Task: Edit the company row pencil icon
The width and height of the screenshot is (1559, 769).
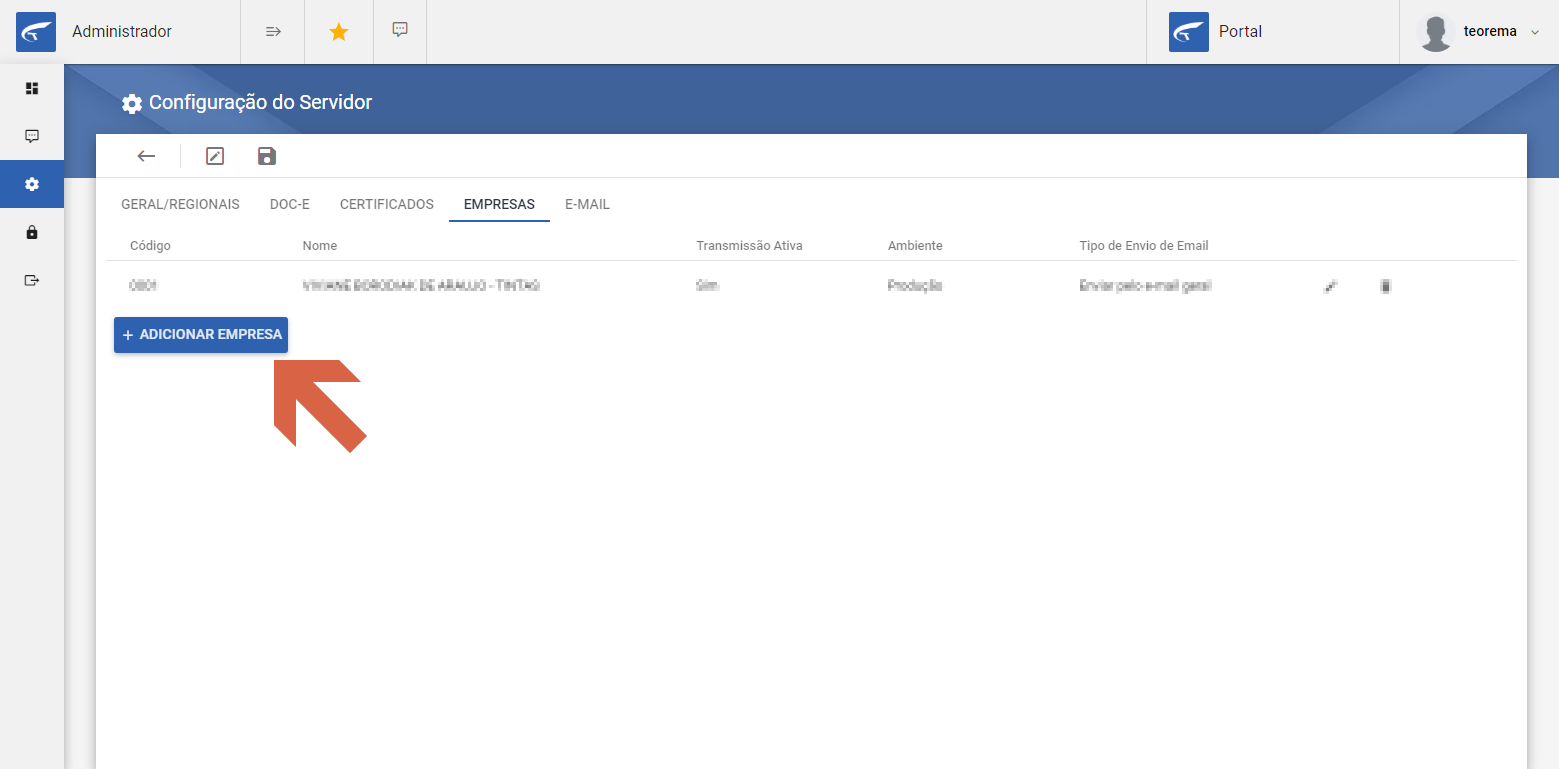Action: (x=1330, y=286)
